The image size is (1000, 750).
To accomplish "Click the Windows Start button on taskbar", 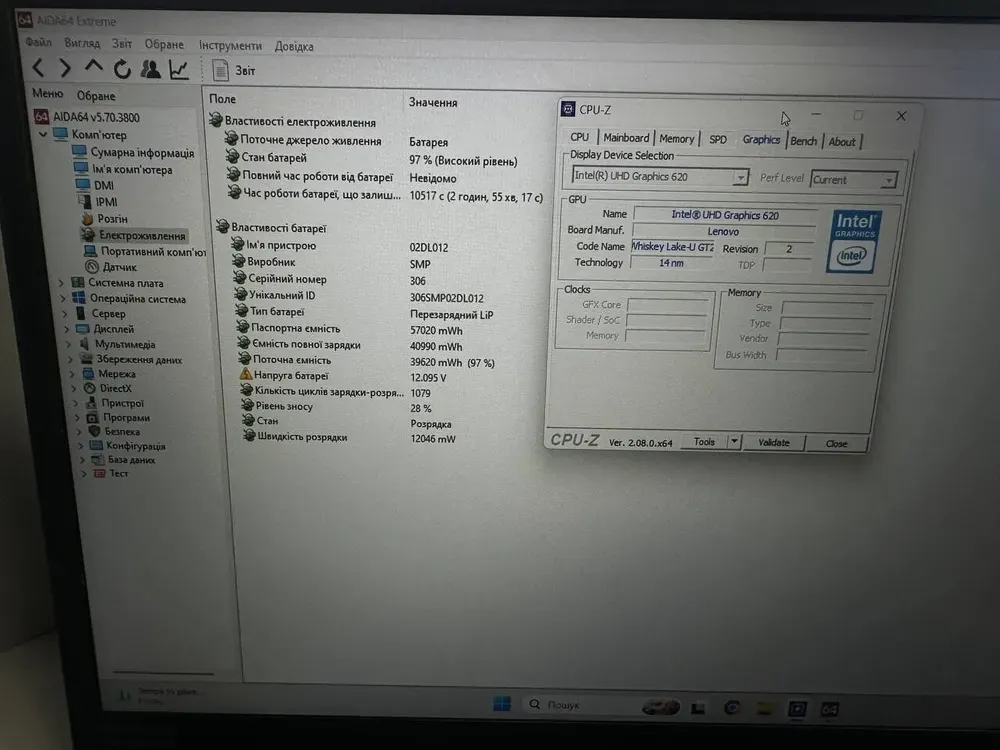I will click(x=501, y=705).
